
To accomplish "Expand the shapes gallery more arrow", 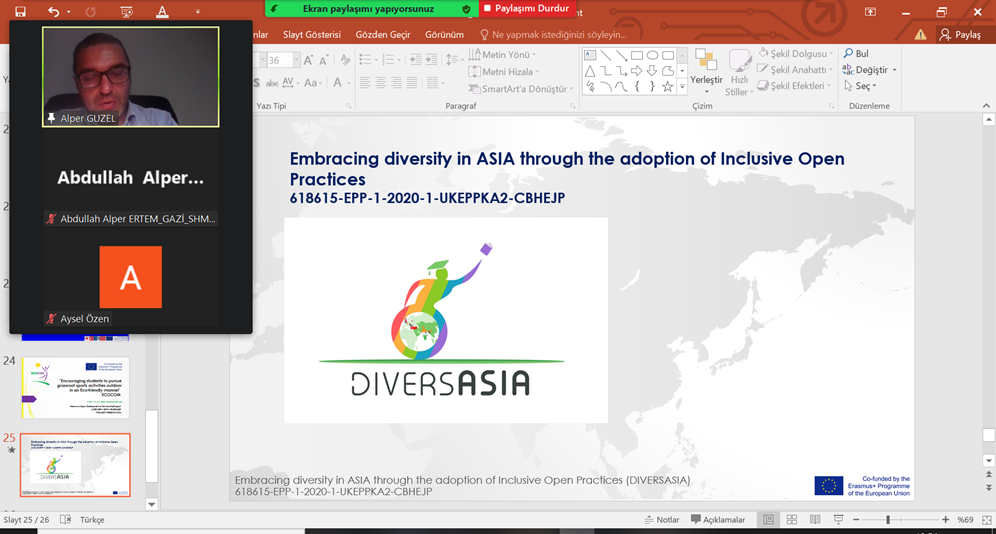I will tap(682, 87).
